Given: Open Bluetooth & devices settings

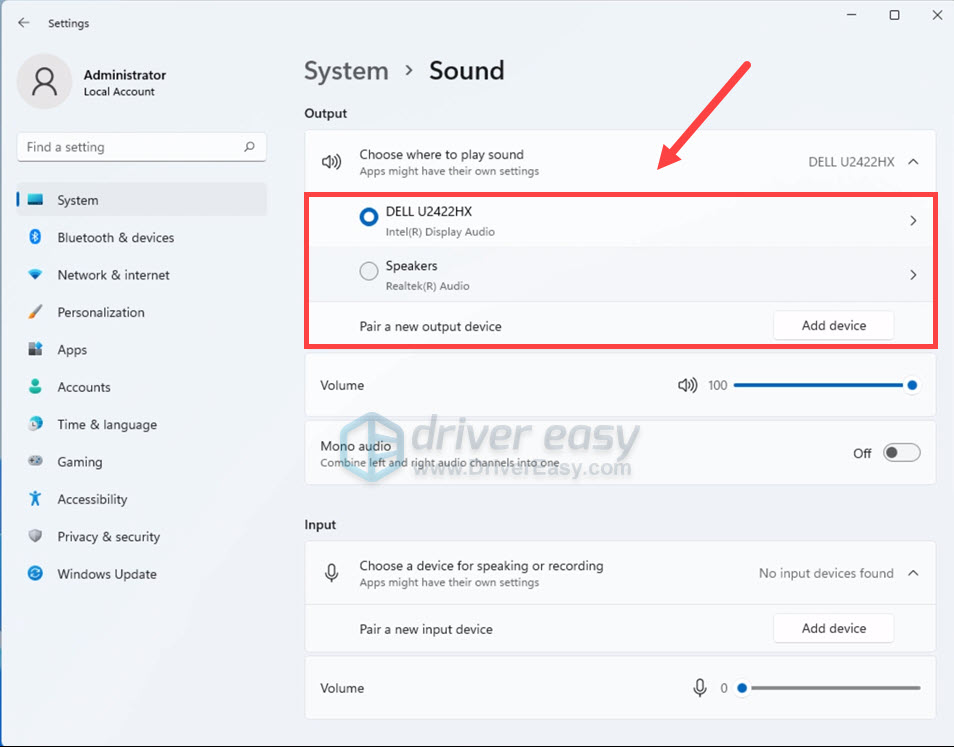Looking at the screenshot, I should pos(142,237).
